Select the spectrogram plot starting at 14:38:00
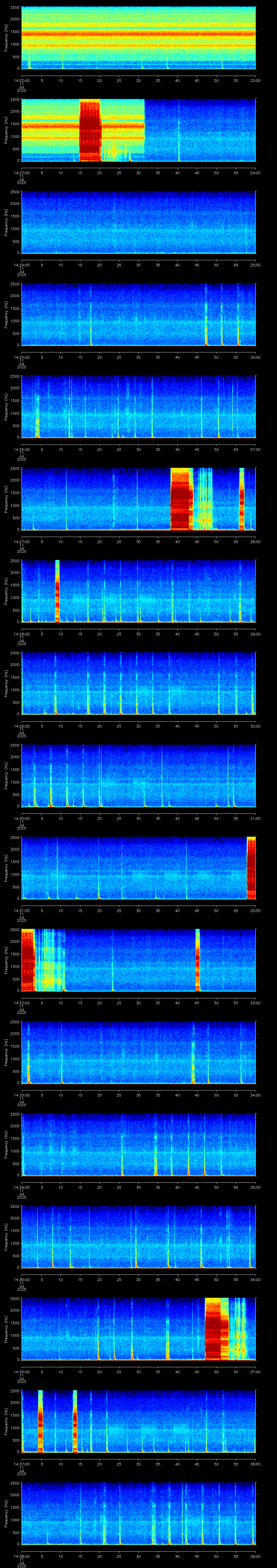The width and height of the screenshot is (277, 1568). pos(138,1513)
